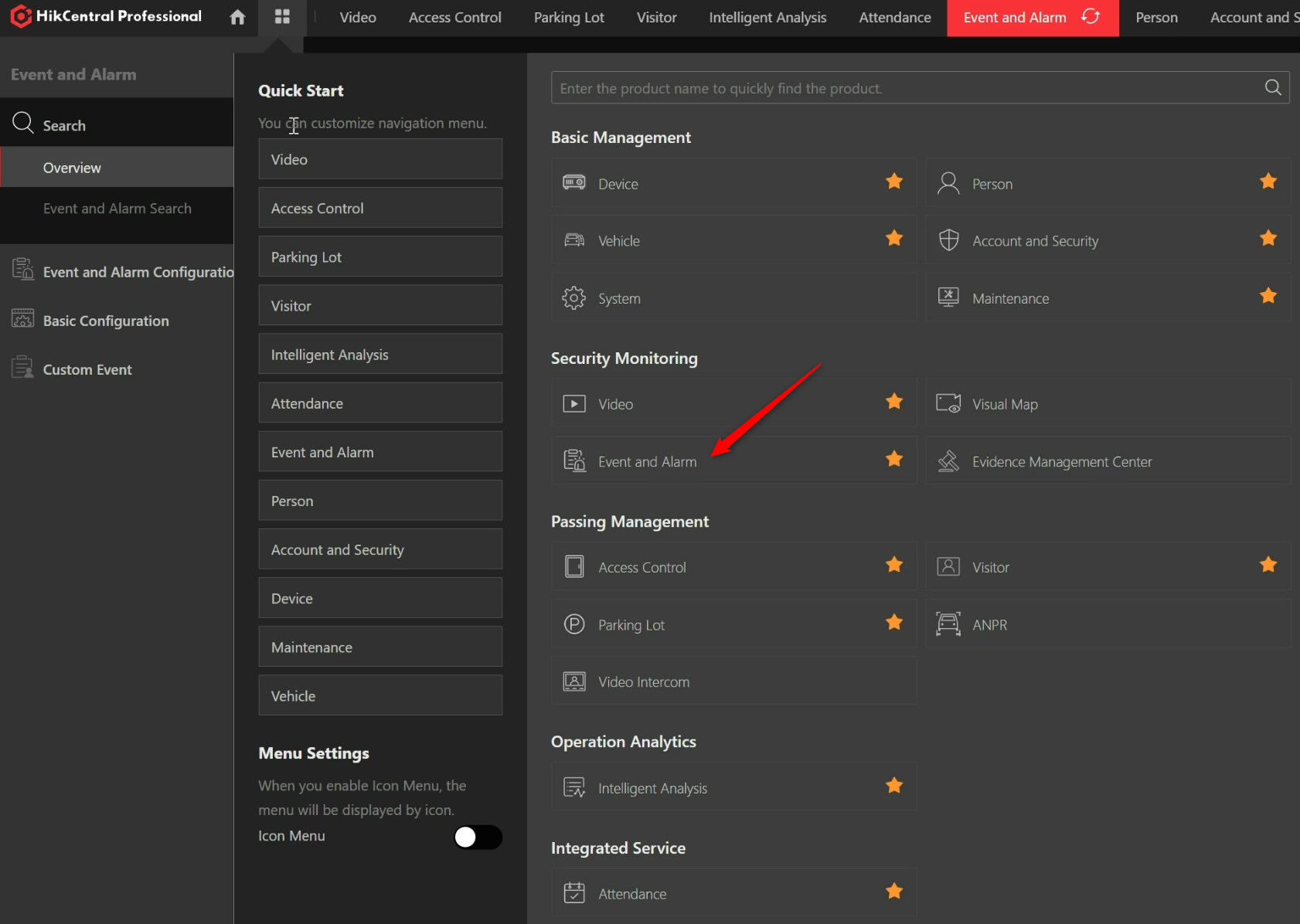Unfavorite Device using its star
The width and height of the screenshot is (1300, 924).
894,181
